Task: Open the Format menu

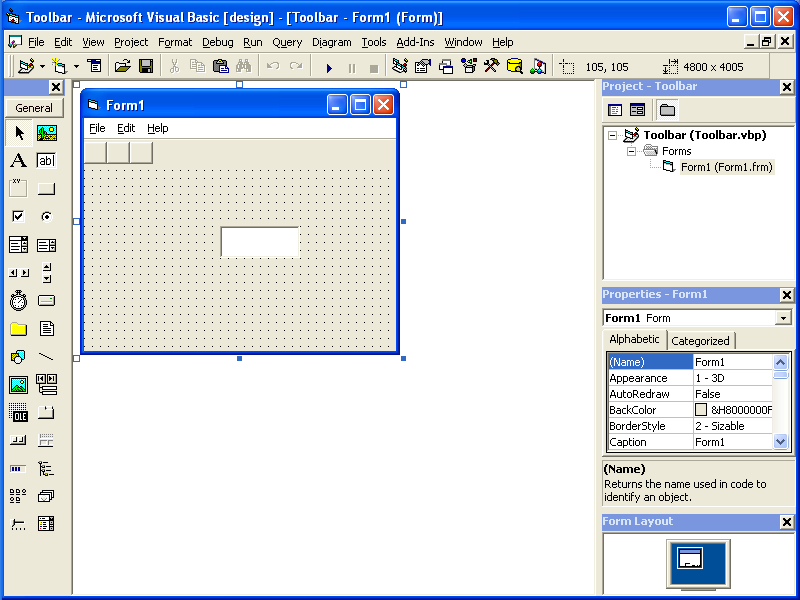Action: 175,42
